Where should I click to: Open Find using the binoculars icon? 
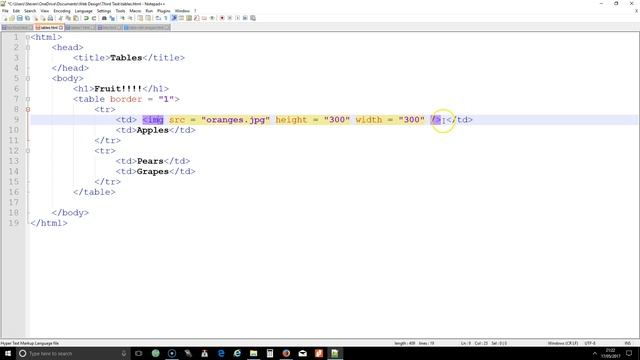point(104,18)
